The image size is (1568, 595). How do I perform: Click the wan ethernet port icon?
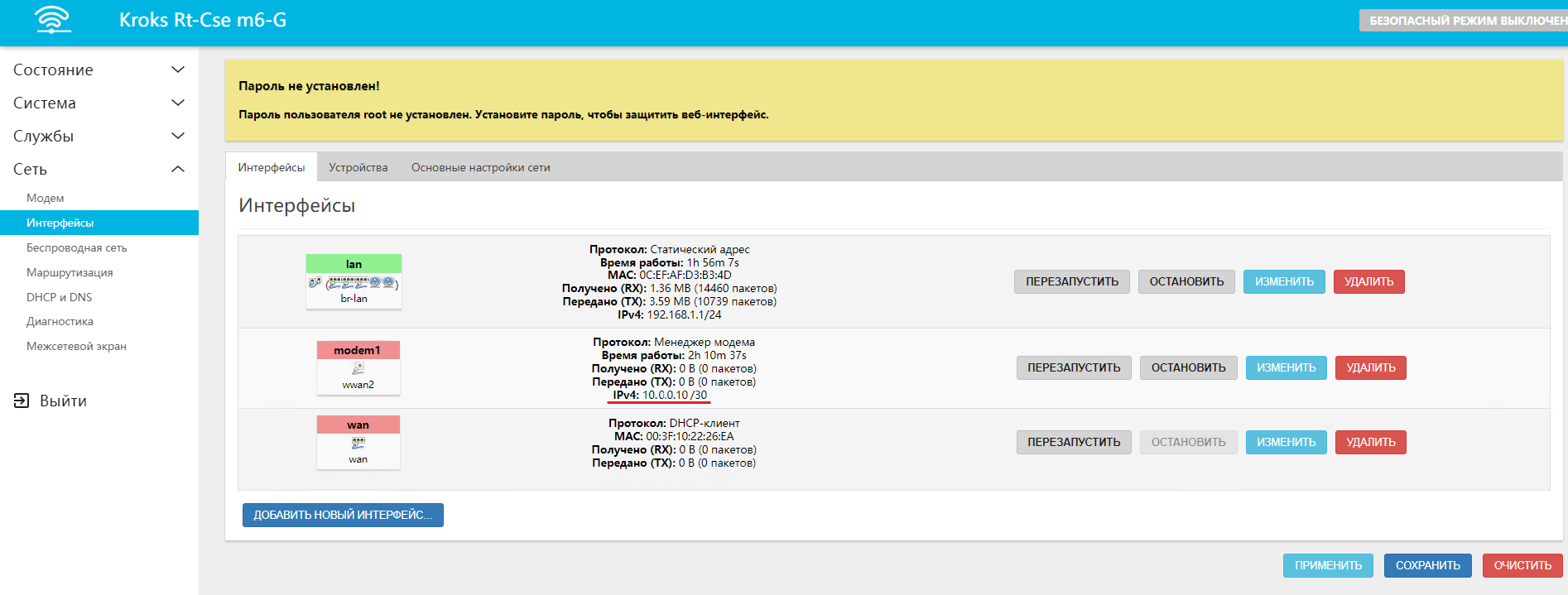click(358, 444)
